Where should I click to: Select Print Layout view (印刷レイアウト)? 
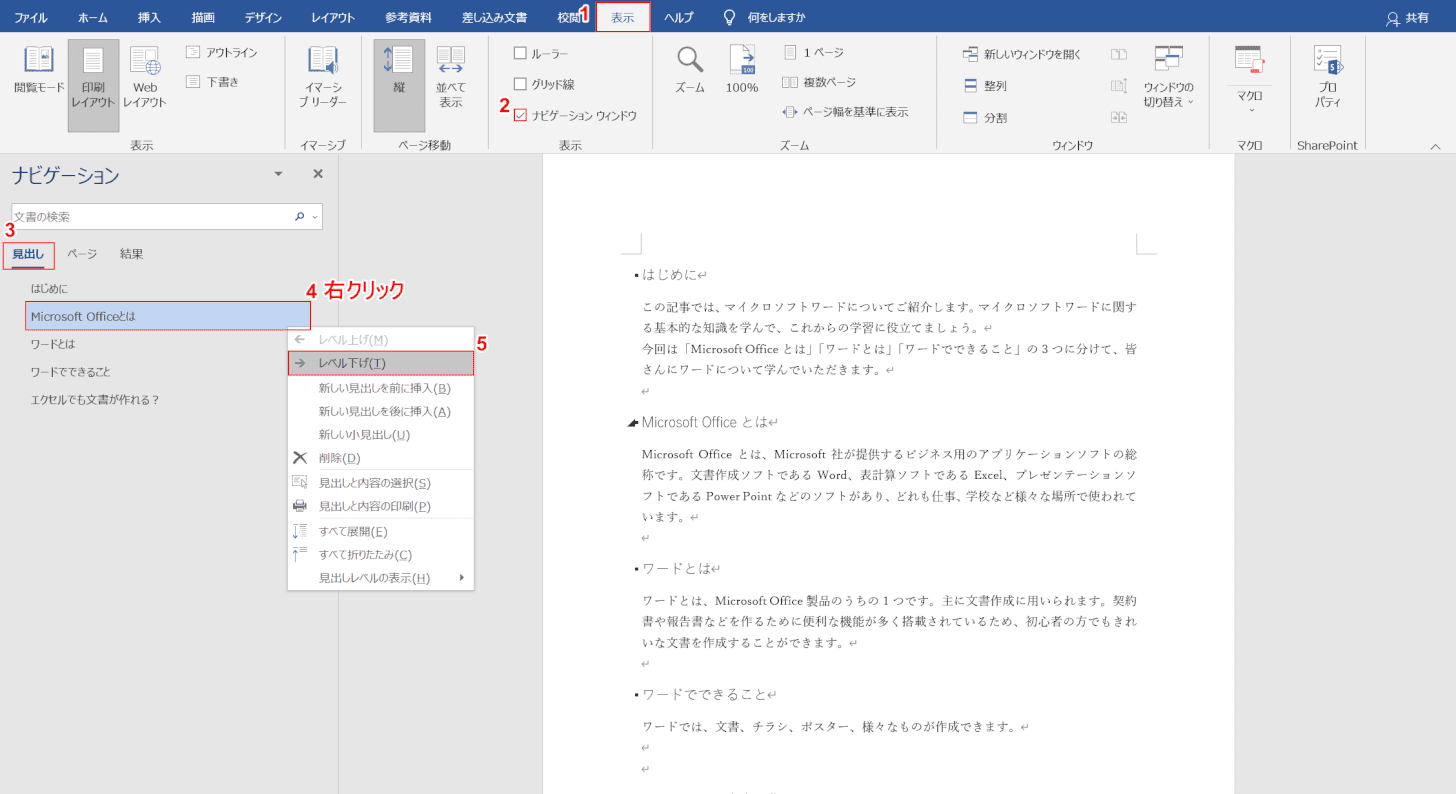tap(93, 85)
